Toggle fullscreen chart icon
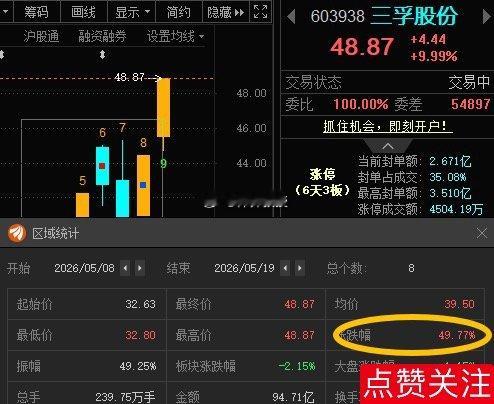The height and width of the screenshot is (404, 494). [260, 12]
